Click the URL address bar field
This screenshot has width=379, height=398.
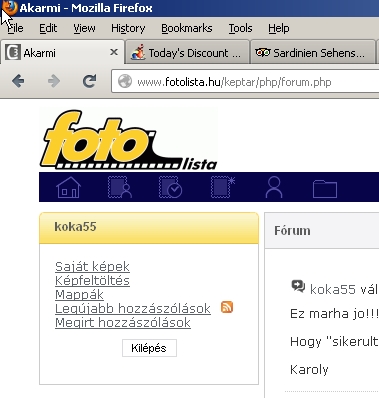click(245, 82)
